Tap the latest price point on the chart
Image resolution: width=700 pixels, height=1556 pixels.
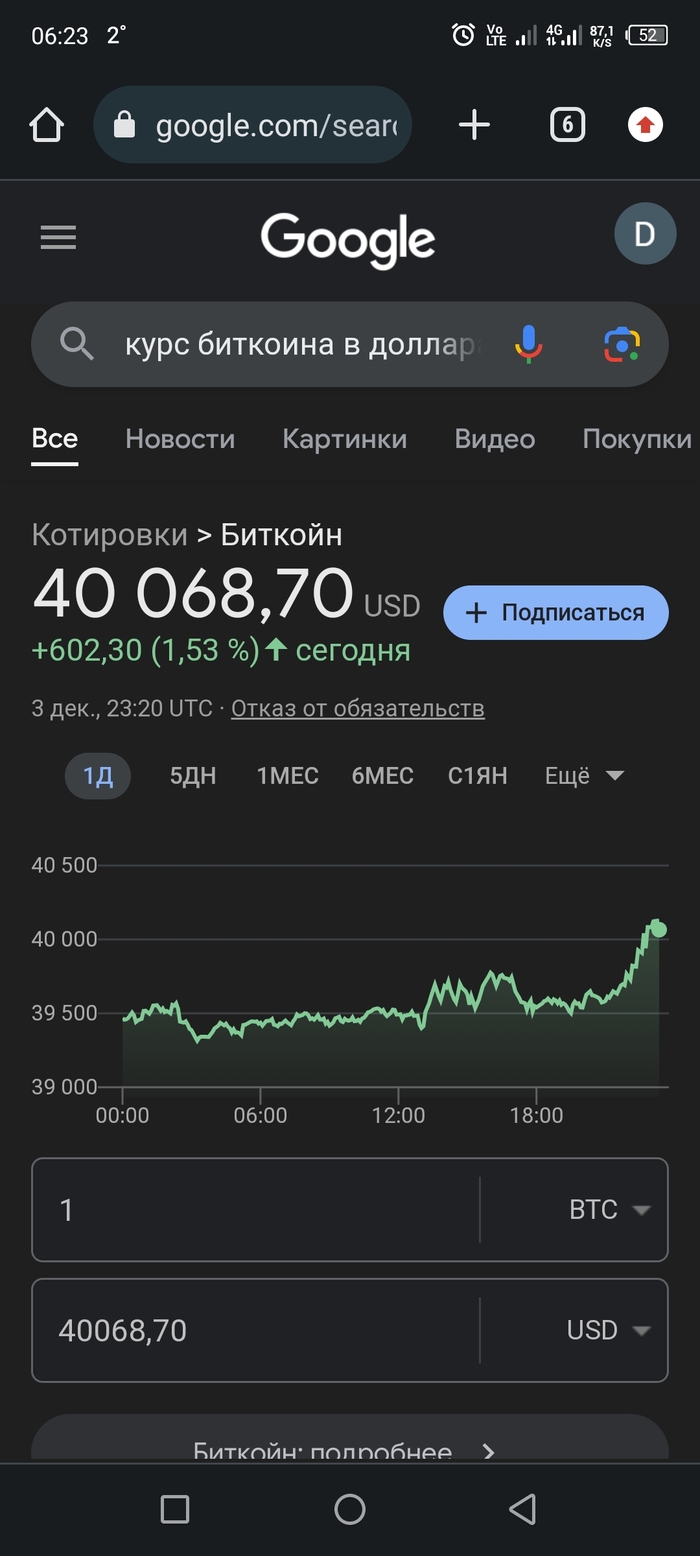tap(658, 930)
